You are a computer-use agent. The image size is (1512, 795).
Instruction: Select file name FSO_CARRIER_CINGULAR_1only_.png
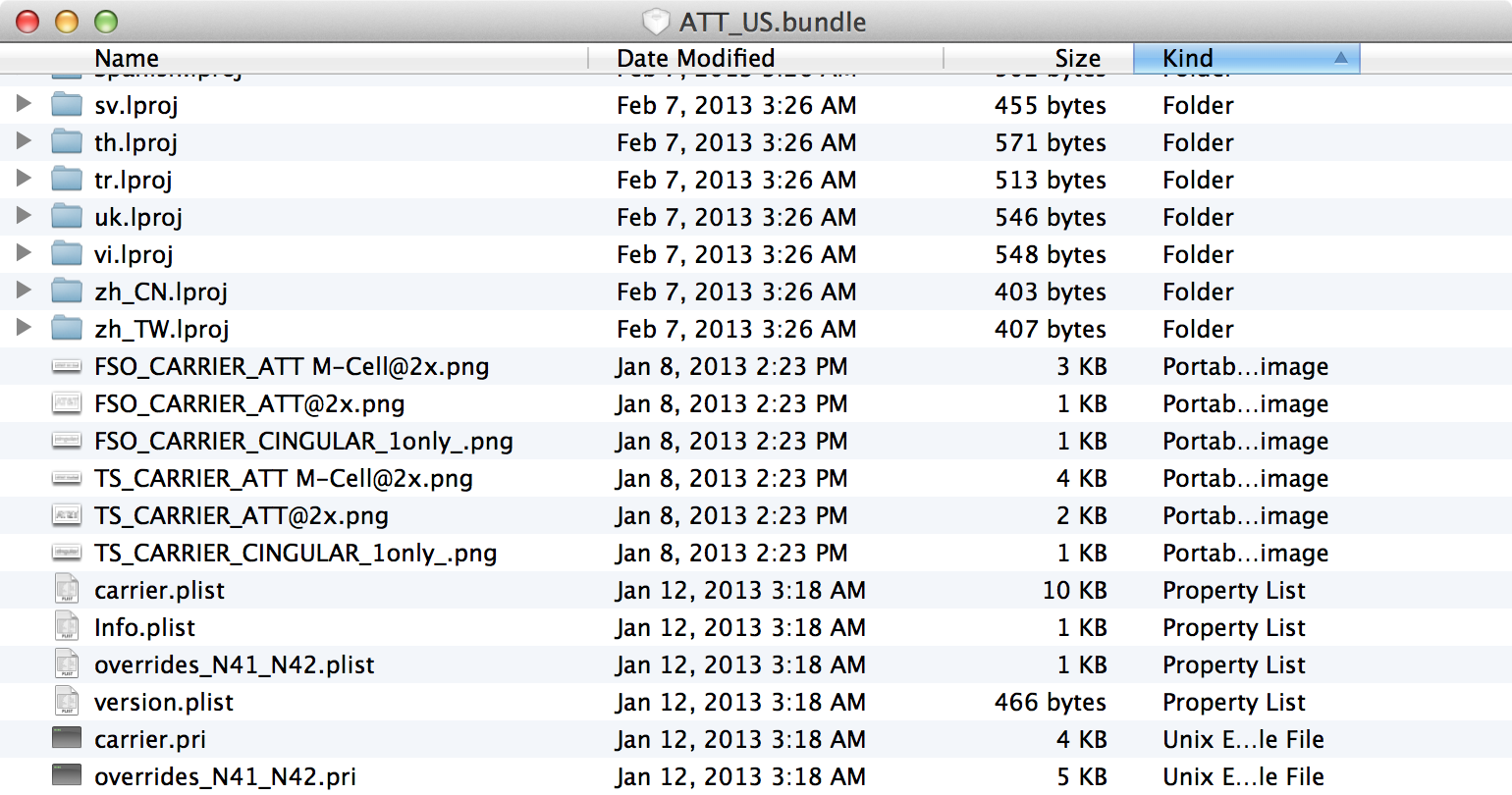pyautogui.click(x=303, y=441)
